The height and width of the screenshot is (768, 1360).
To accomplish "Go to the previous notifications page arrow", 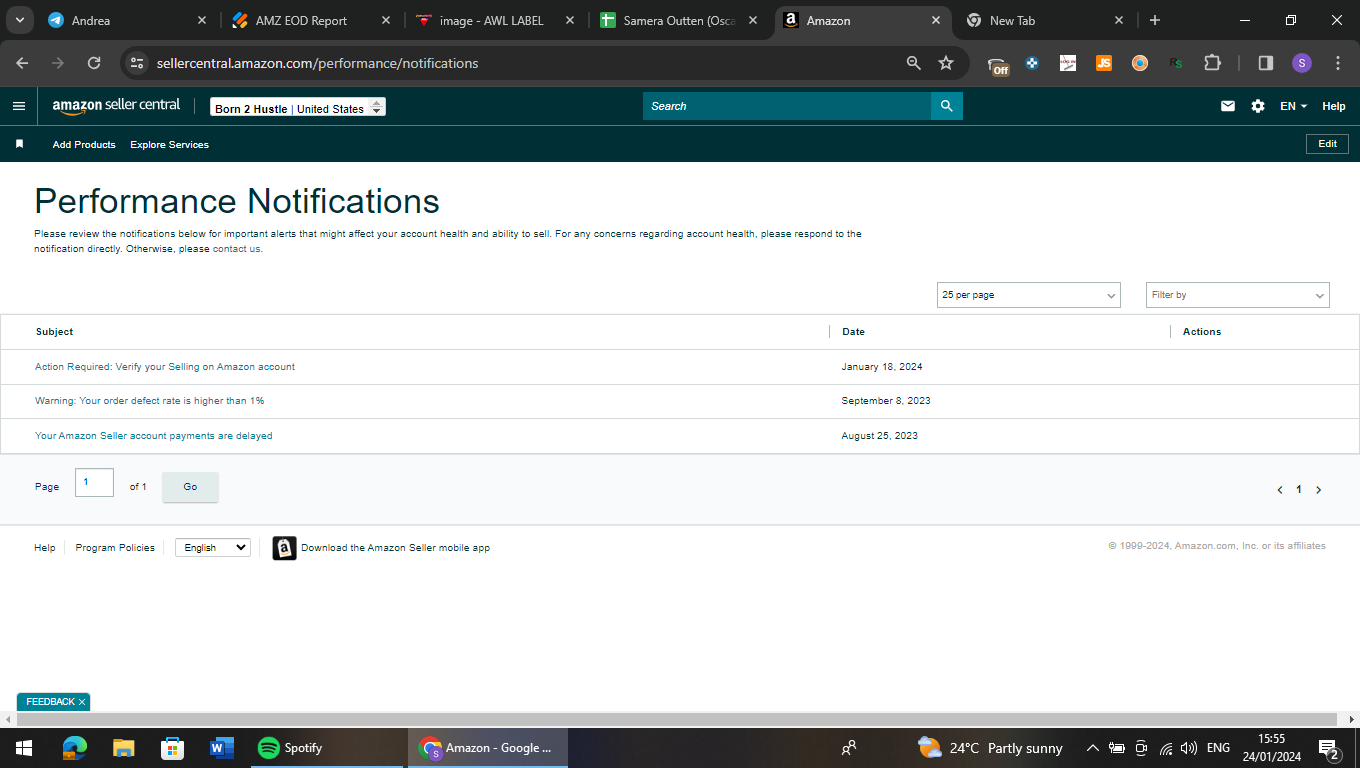I will [x=1280, y=490].
